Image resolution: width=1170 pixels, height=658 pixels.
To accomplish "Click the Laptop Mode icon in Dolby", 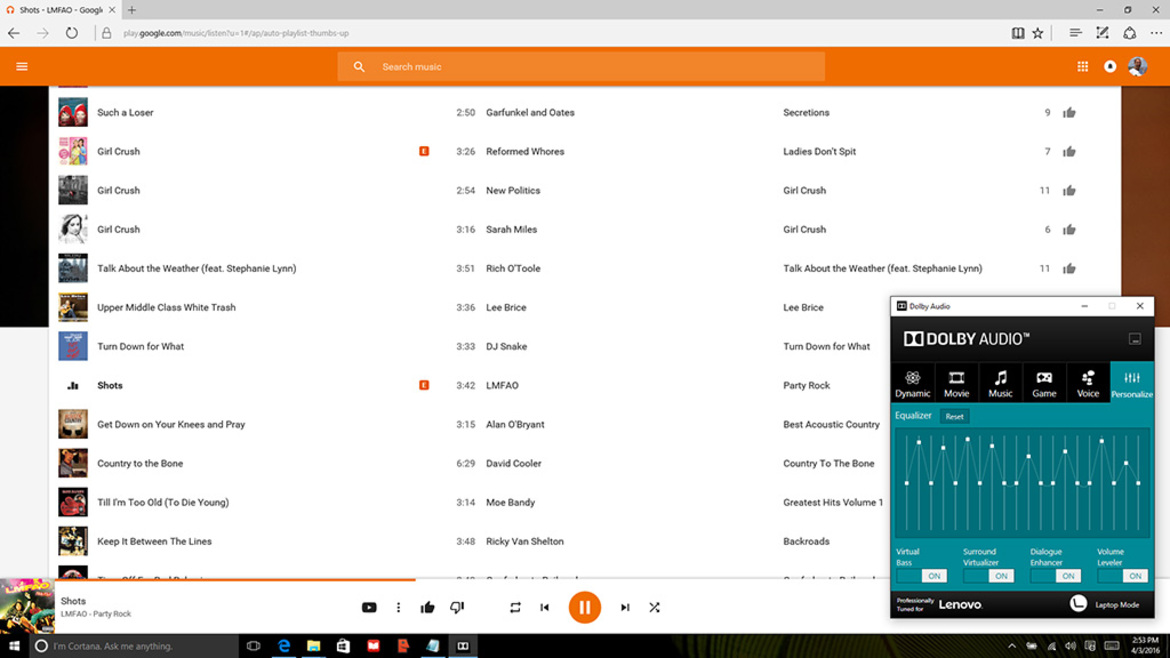I will tap(1077, 604).
